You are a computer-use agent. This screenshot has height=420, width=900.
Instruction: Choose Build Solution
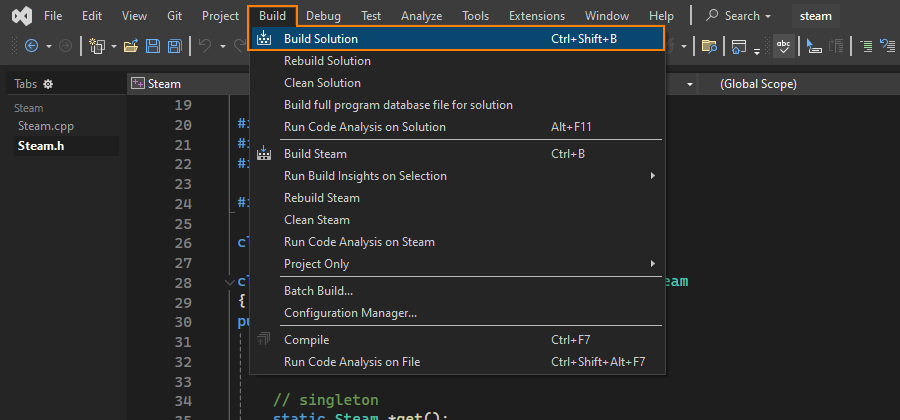pos(457,38)
